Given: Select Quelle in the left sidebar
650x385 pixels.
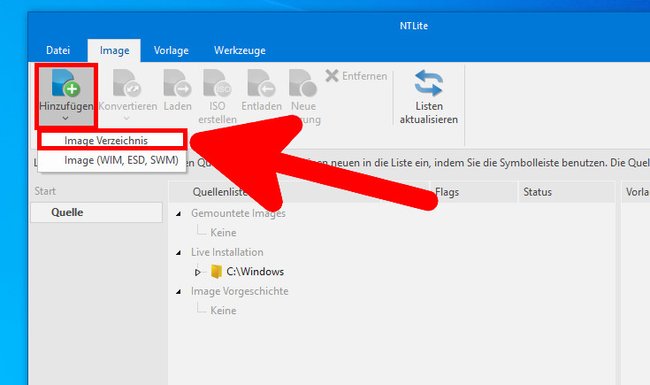Looking at the screenshot, I should point(97,213).
